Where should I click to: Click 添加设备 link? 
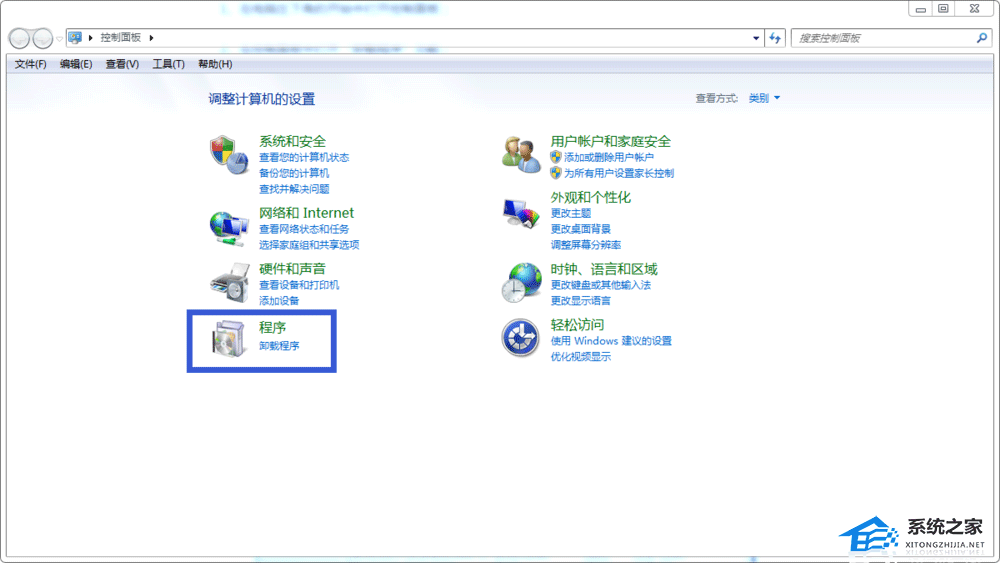click(x=279, y=300)
